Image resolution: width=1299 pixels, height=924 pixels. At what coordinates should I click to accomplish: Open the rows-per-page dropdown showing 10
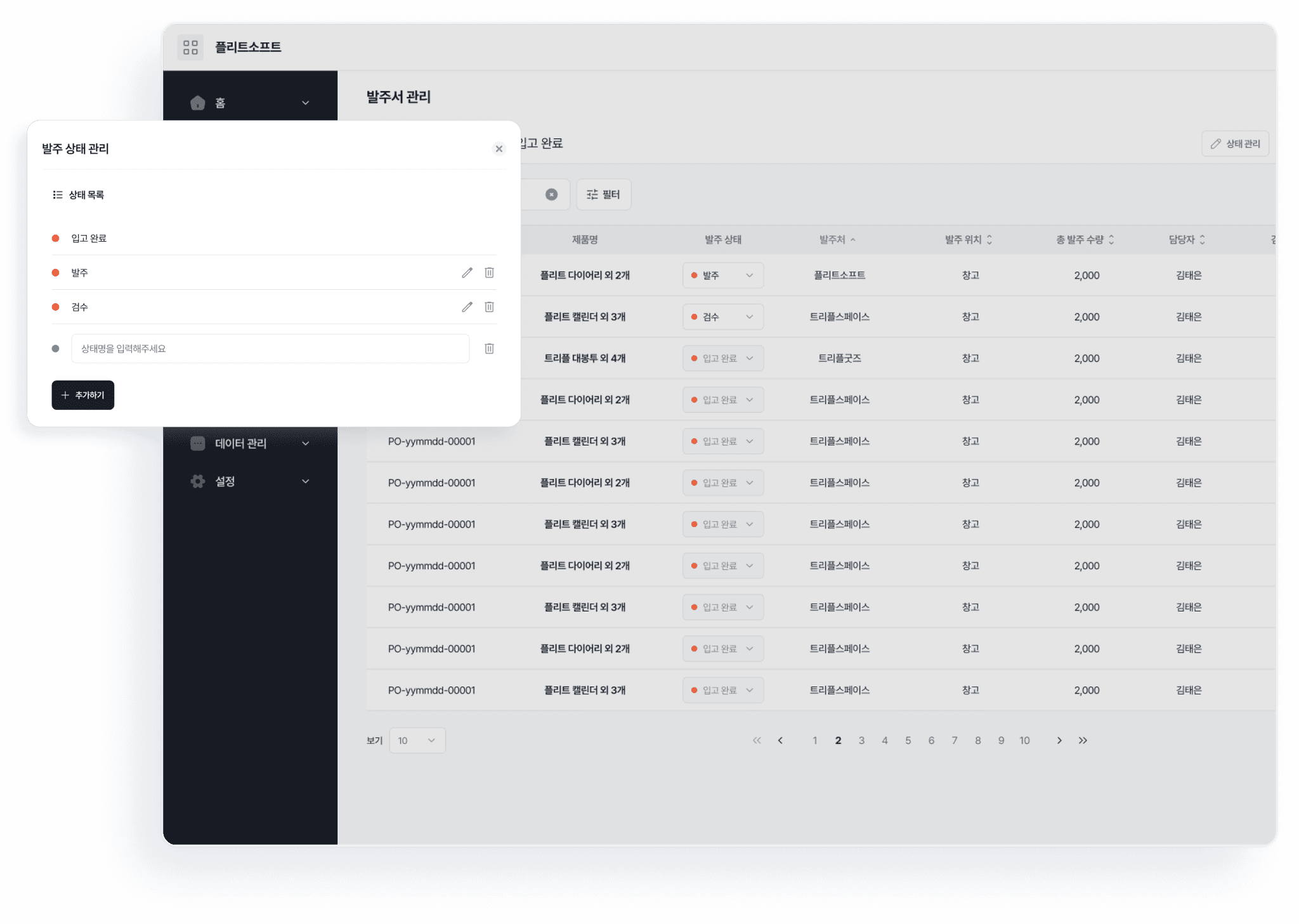coord(417,741)
